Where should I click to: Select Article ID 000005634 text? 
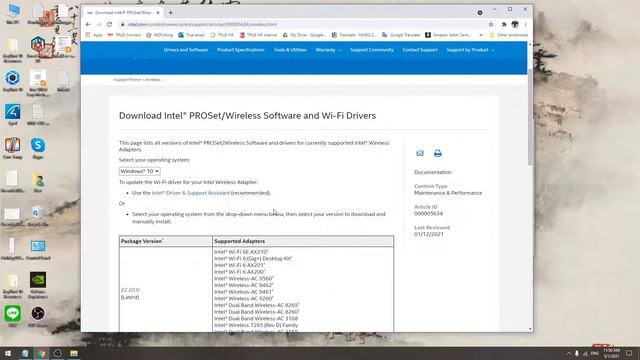tap(428, 213)
